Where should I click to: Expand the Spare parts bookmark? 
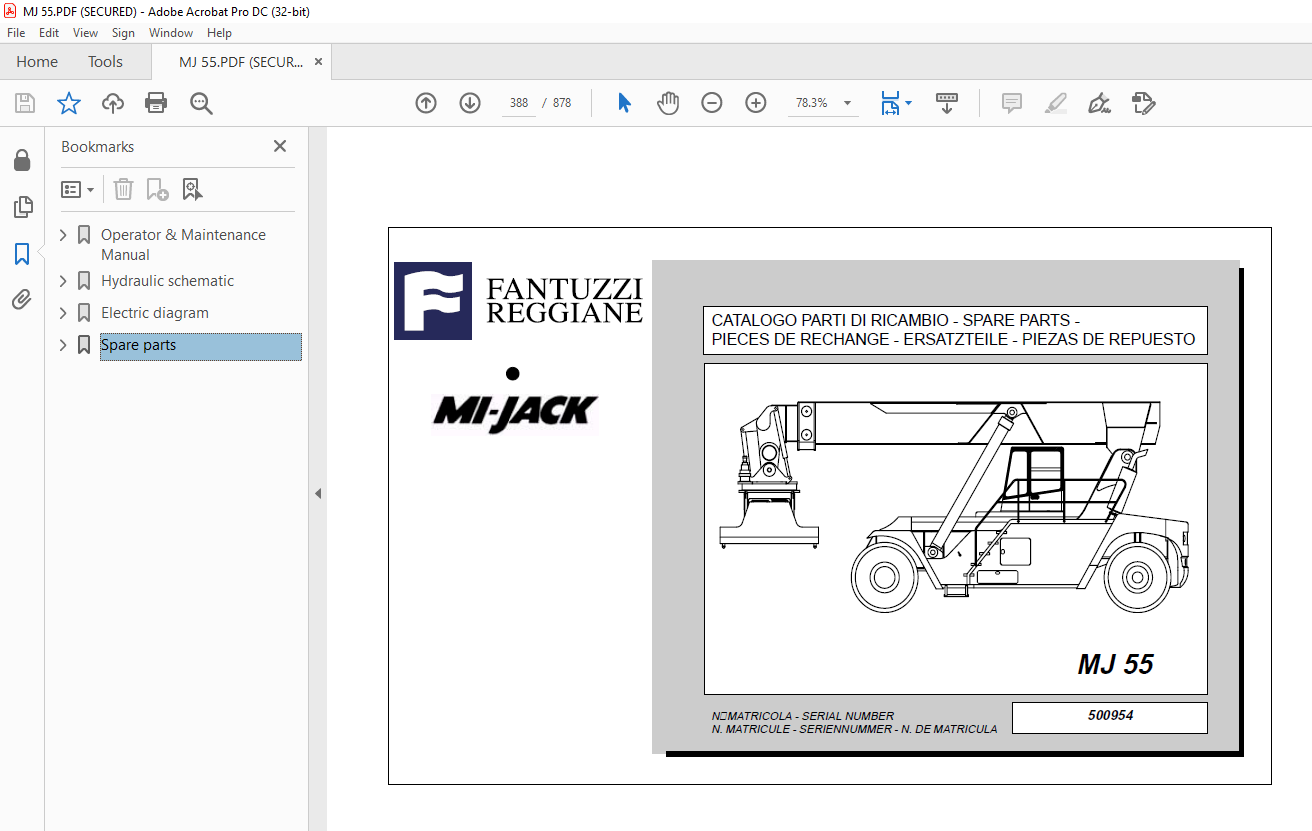point(64,345)
